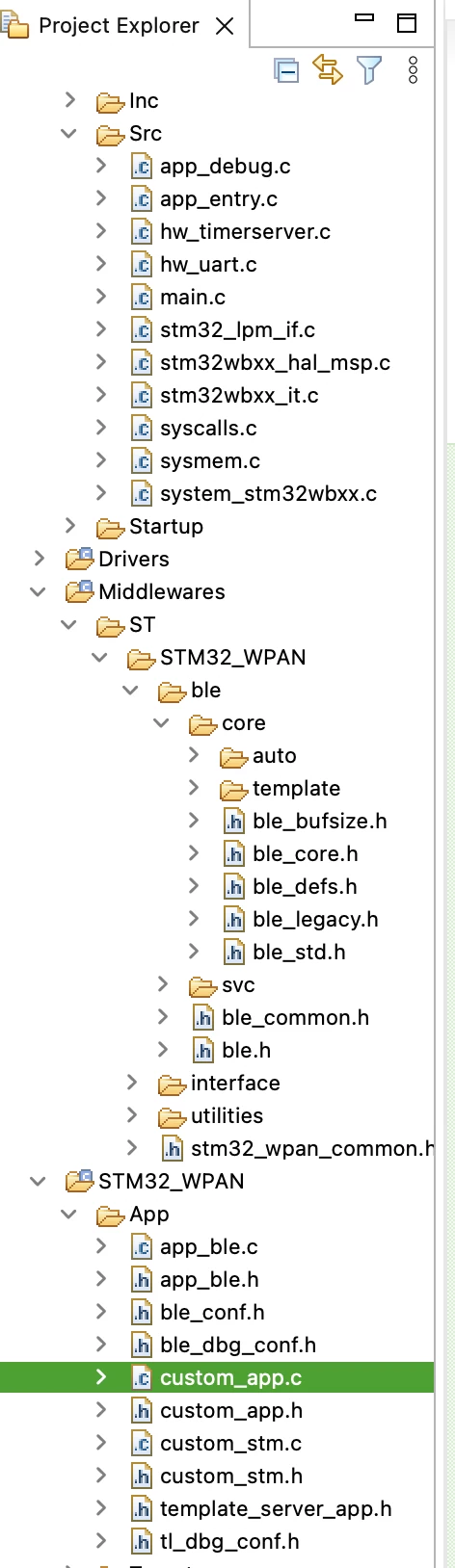The height and width of the screenshot is (1568, 455).
Task: Select ble_core.h header file
Action: click(x=305, y=854)
